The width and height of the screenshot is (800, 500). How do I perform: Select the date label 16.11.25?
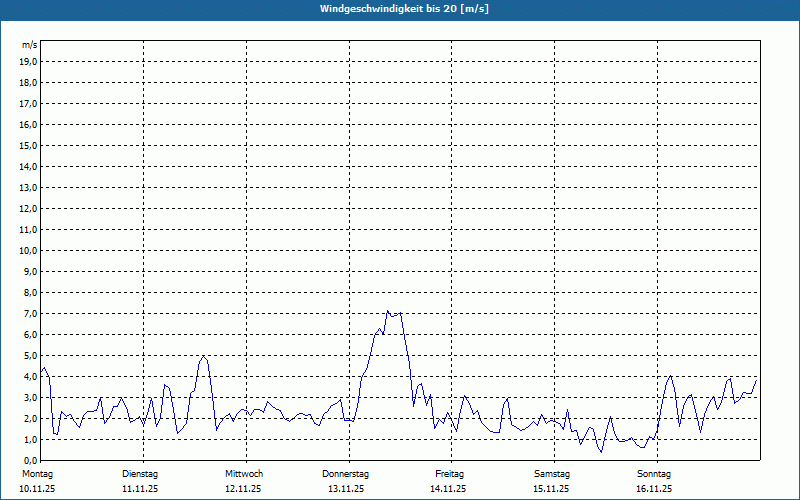(x=654, y=489)
